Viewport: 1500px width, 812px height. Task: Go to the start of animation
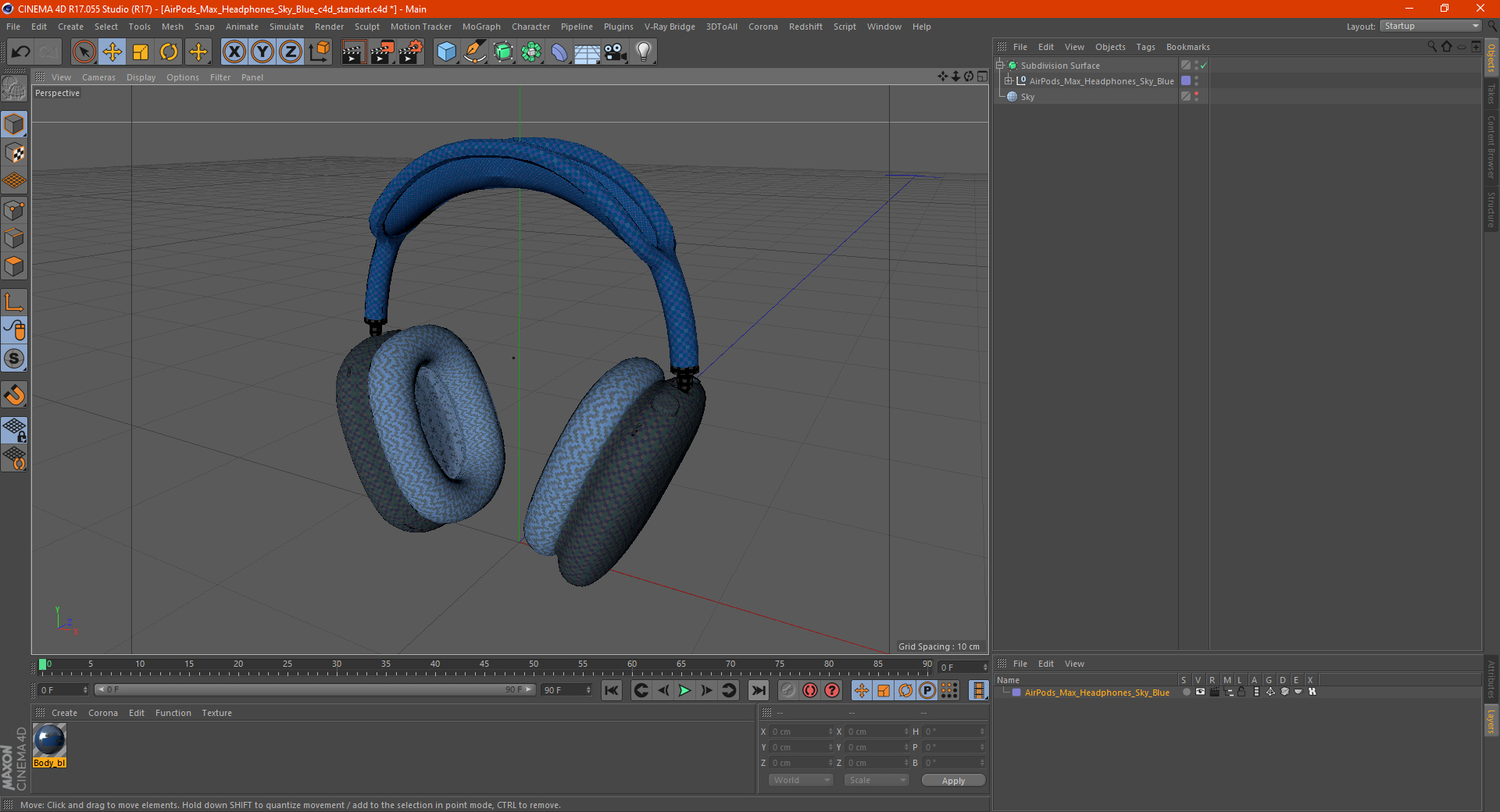click(612, 690)
